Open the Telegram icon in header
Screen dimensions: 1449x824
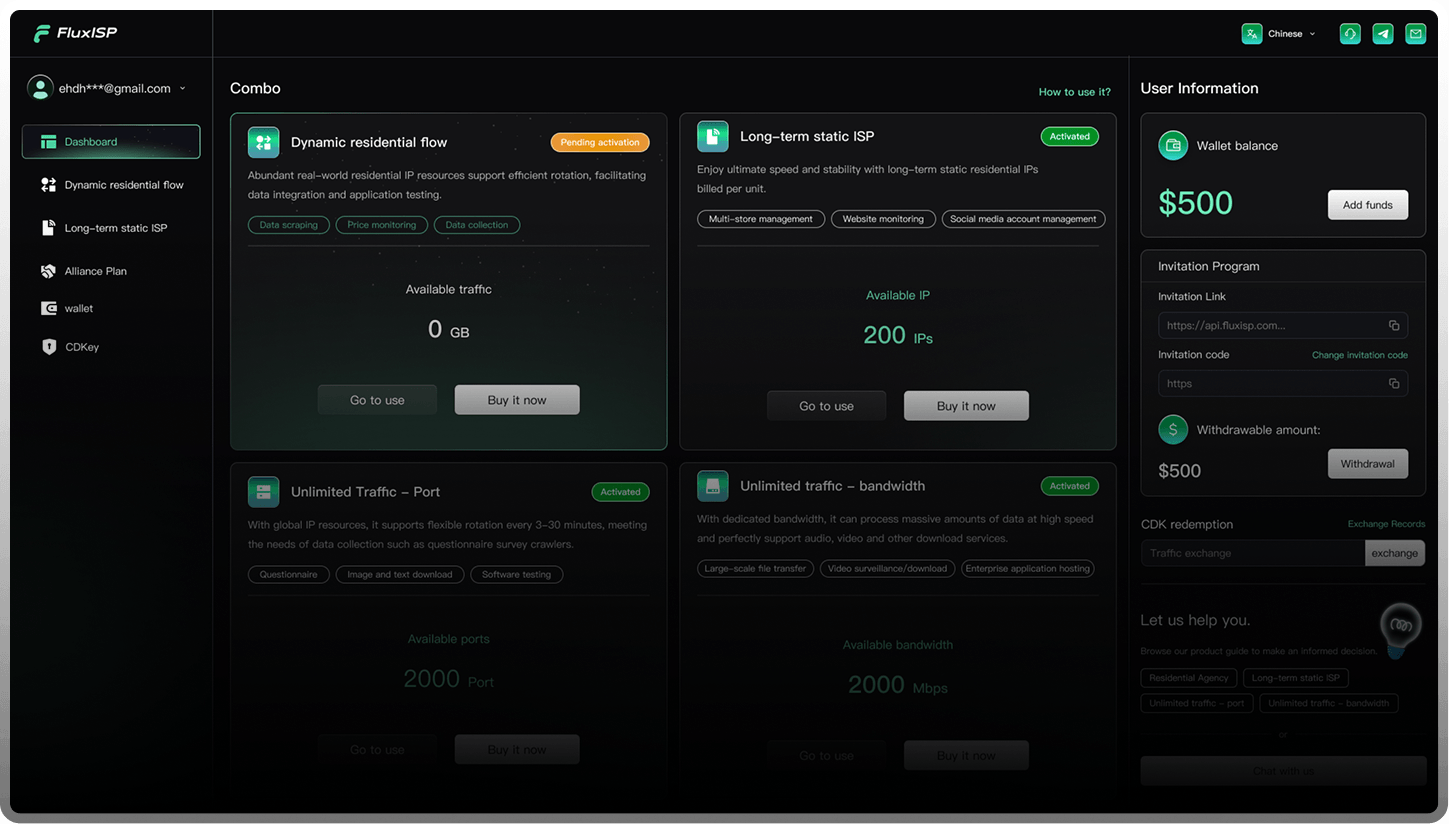[1383, 34]
